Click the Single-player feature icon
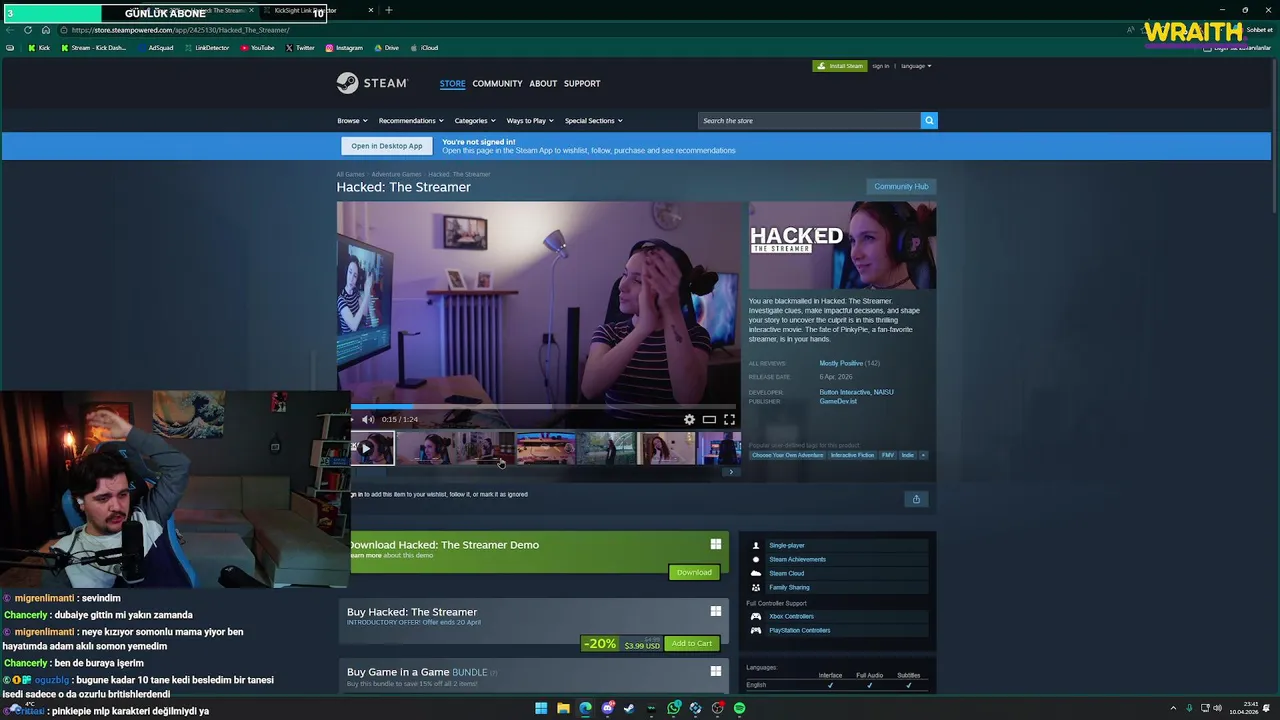 tap(756, 546)
